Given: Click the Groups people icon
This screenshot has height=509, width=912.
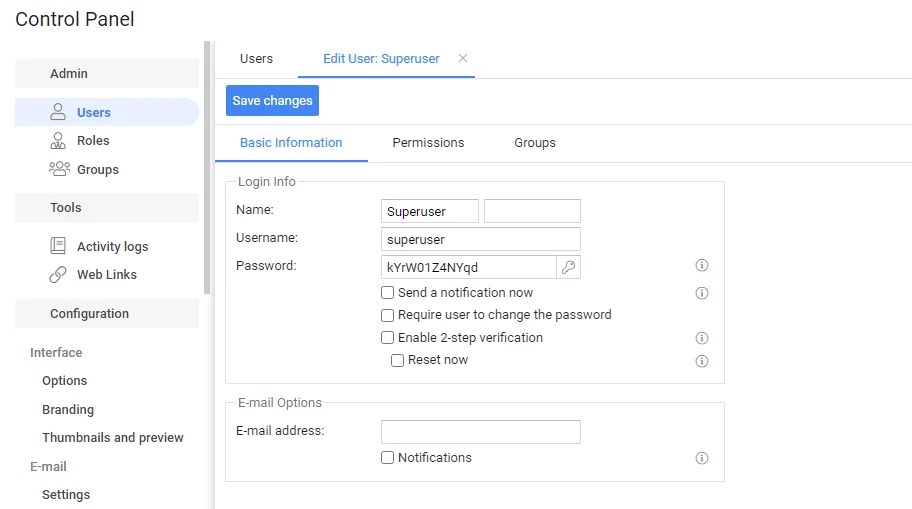Looking at the screenshot, I should 59,169.
